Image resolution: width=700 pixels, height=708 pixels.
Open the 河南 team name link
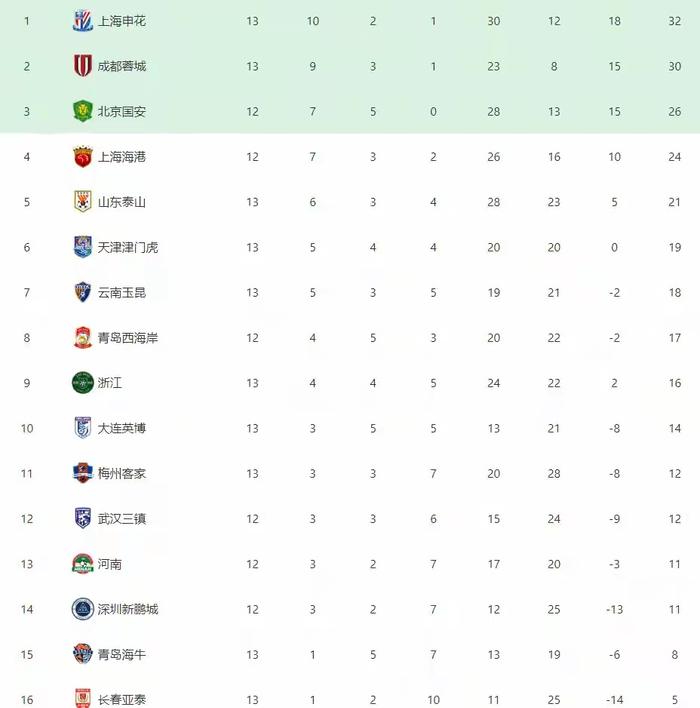point(110,564)
